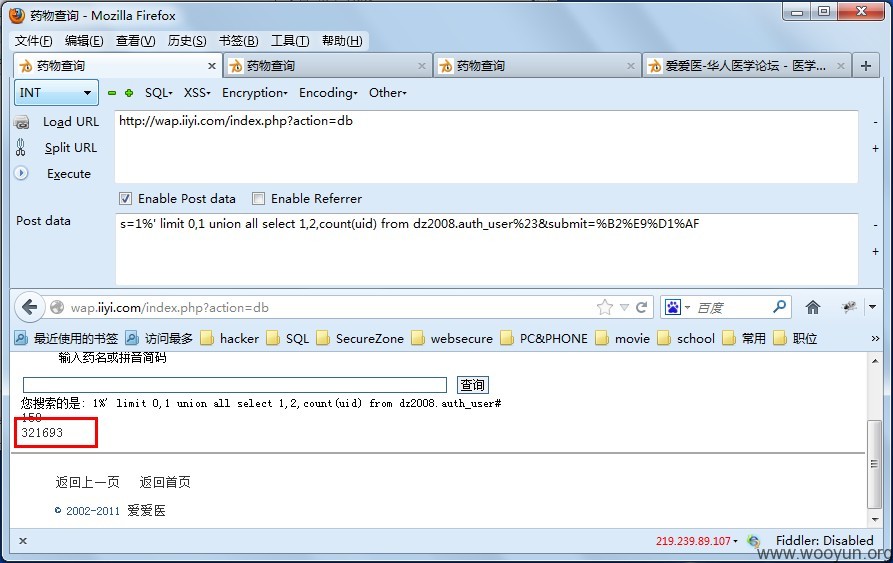Screen dimensions: 893x563
Task: Expand the Encoding dropdown menu
Action: point(328,93)
